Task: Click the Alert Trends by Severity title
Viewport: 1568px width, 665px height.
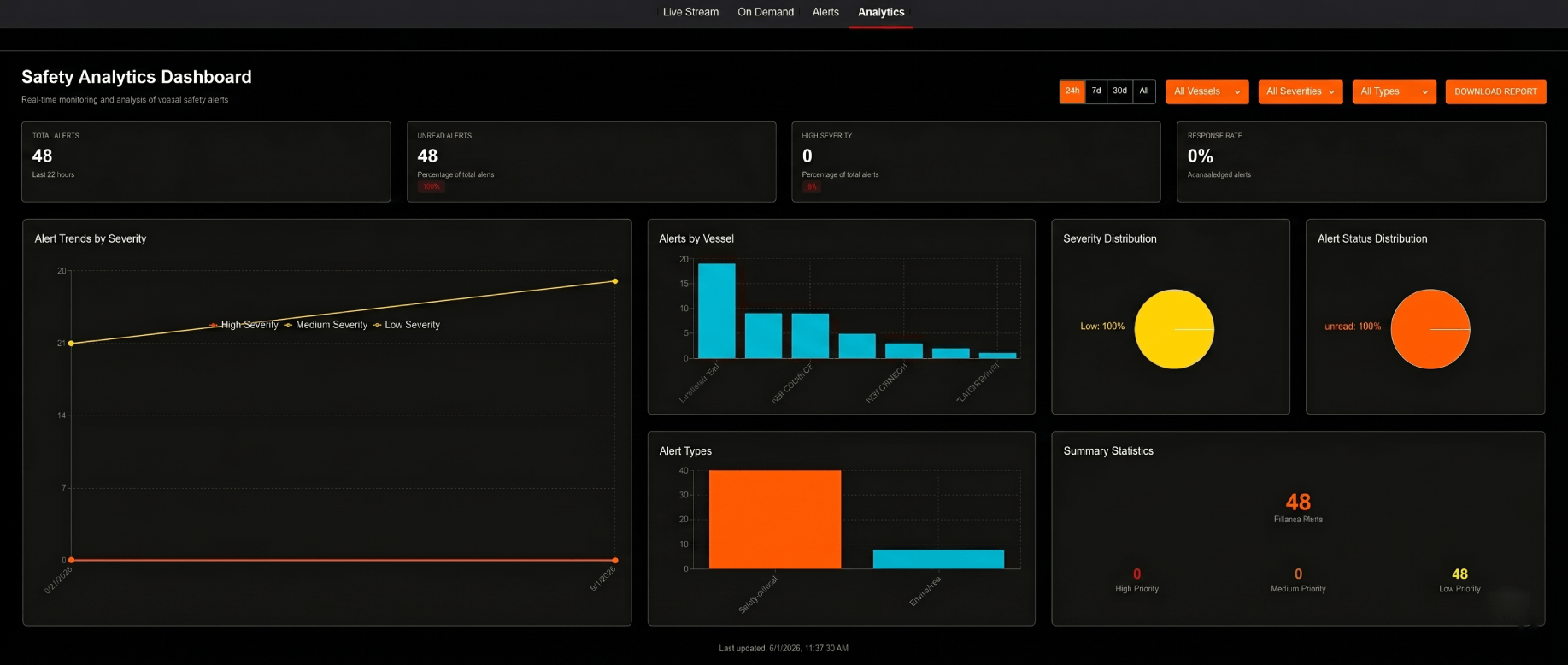Action: click(91, 238)
